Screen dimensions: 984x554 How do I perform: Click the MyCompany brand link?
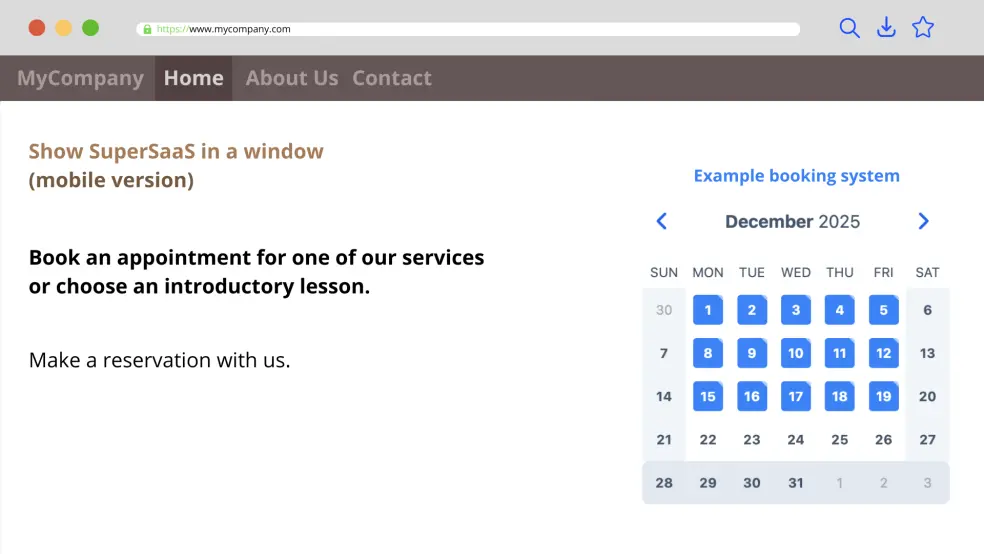(x=80, y=78)
